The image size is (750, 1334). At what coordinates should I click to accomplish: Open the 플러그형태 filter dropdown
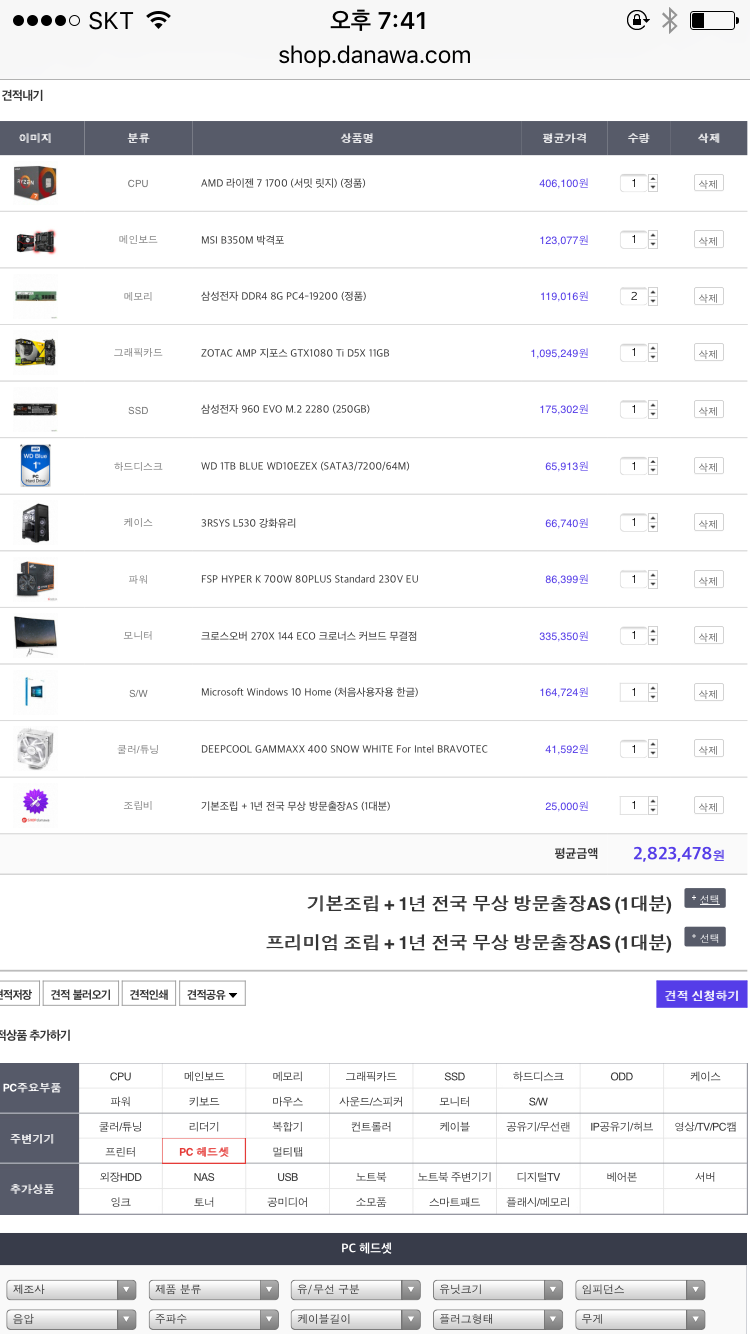pos(498,1319)
